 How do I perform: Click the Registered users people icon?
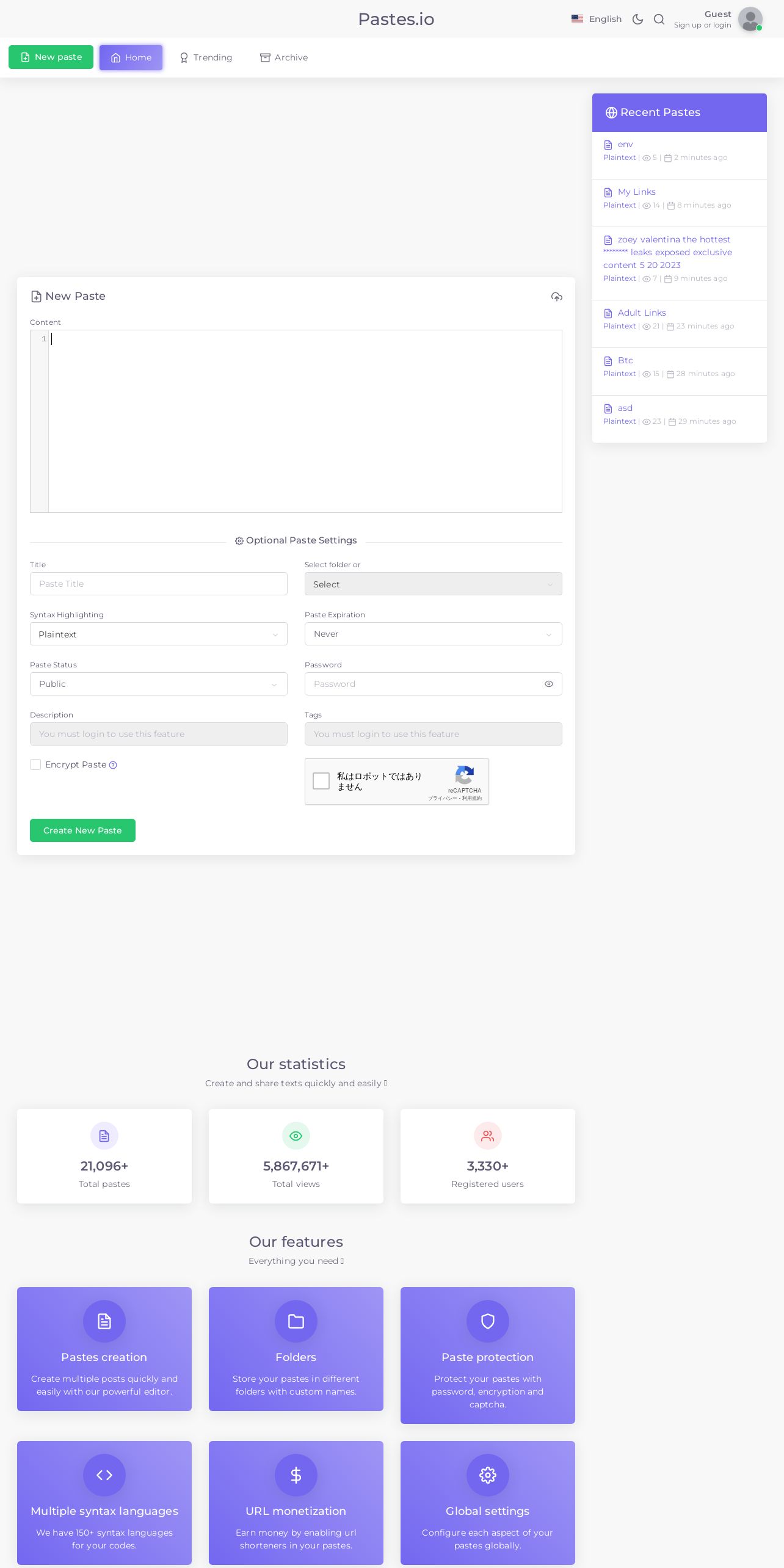488,1136
